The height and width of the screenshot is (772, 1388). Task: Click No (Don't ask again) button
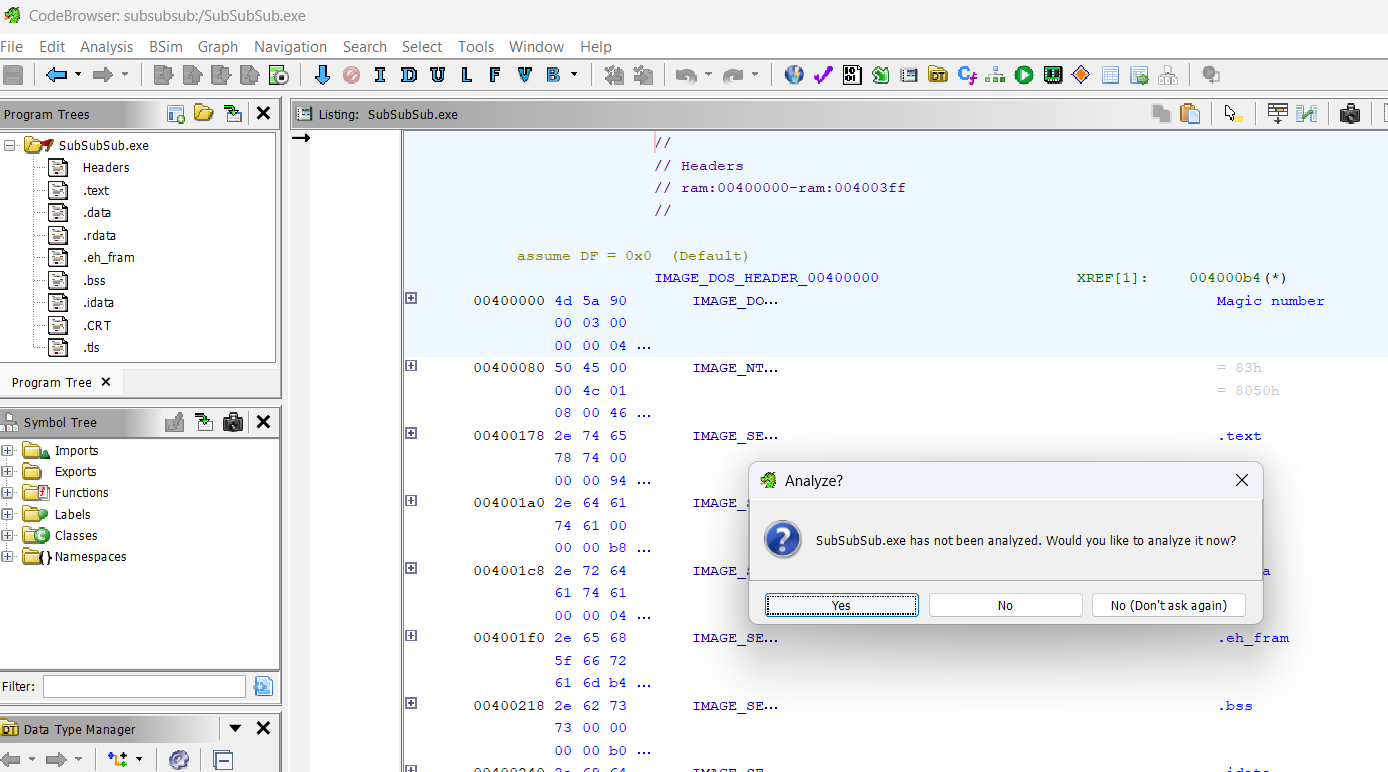1168,605
